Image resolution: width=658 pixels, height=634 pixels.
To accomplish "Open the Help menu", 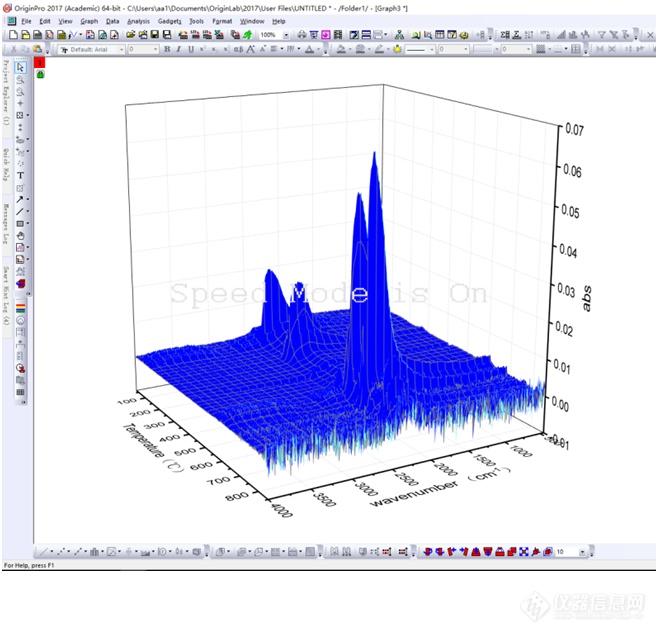I will [279, 21].
